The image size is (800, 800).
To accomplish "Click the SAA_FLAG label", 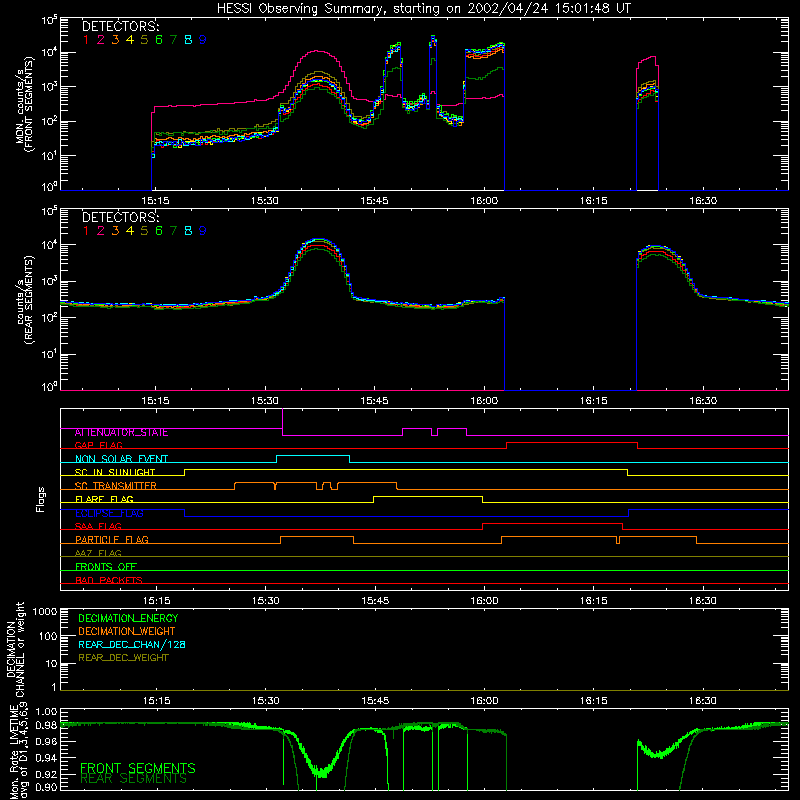I will tap(98, 527).
